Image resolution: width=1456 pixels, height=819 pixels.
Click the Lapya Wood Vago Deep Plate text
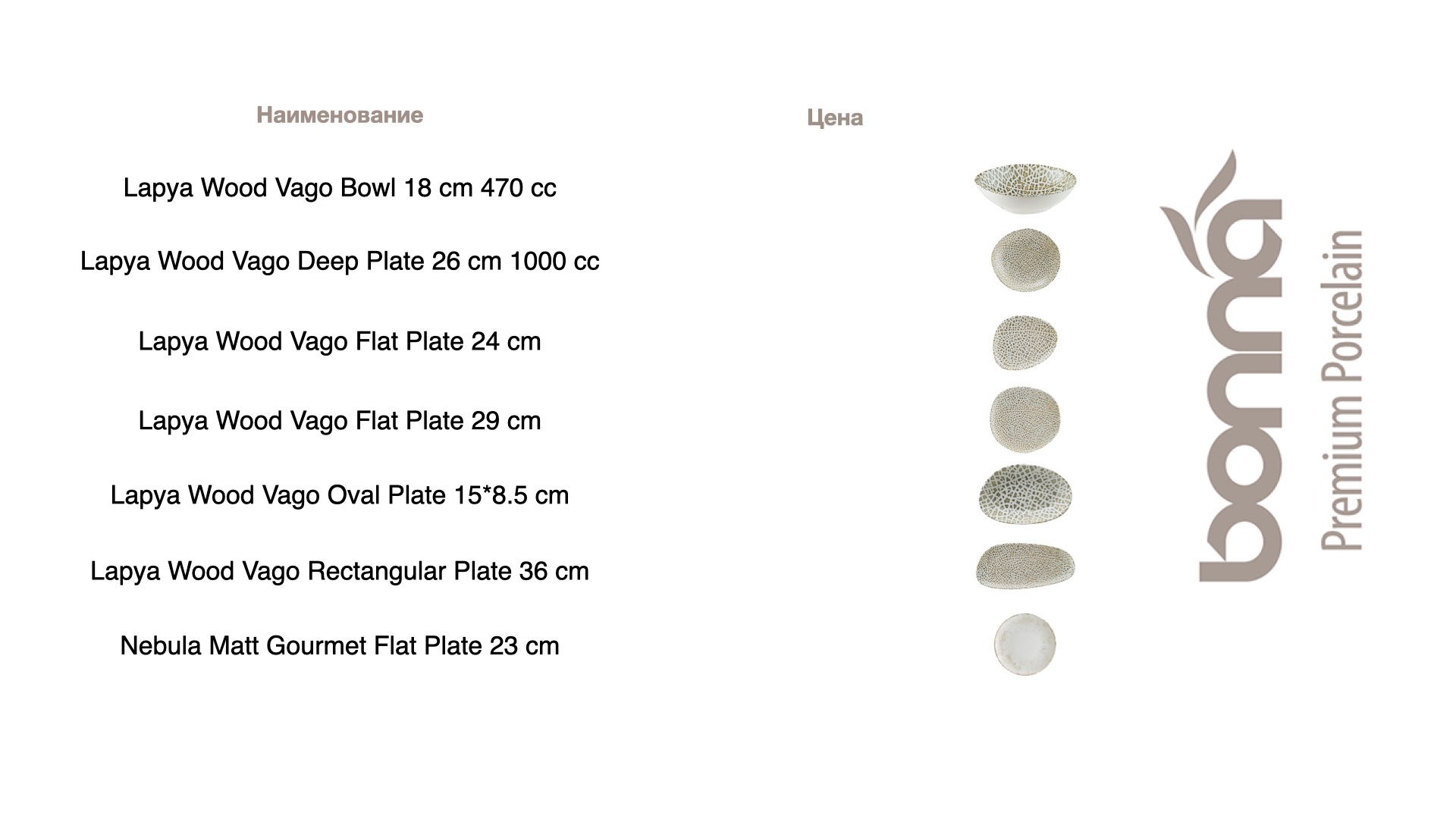pos(340,261)
